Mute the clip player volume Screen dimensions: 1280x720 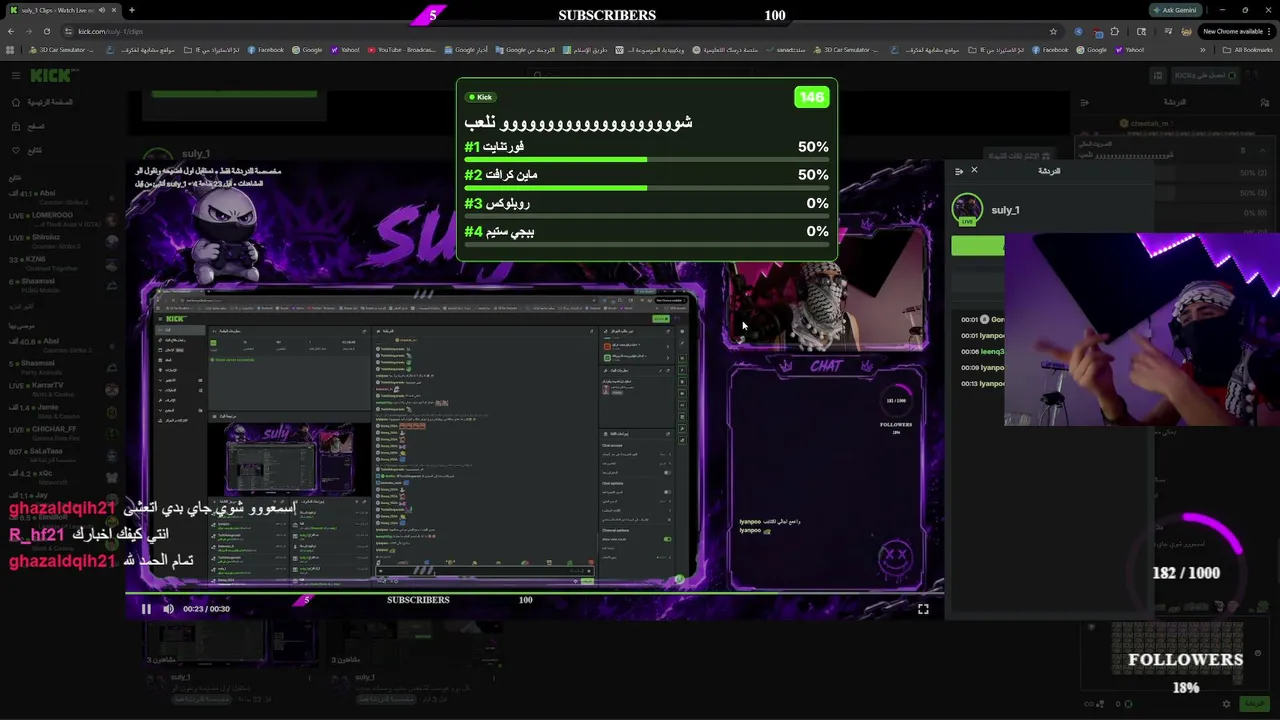(x=168, y=608)
